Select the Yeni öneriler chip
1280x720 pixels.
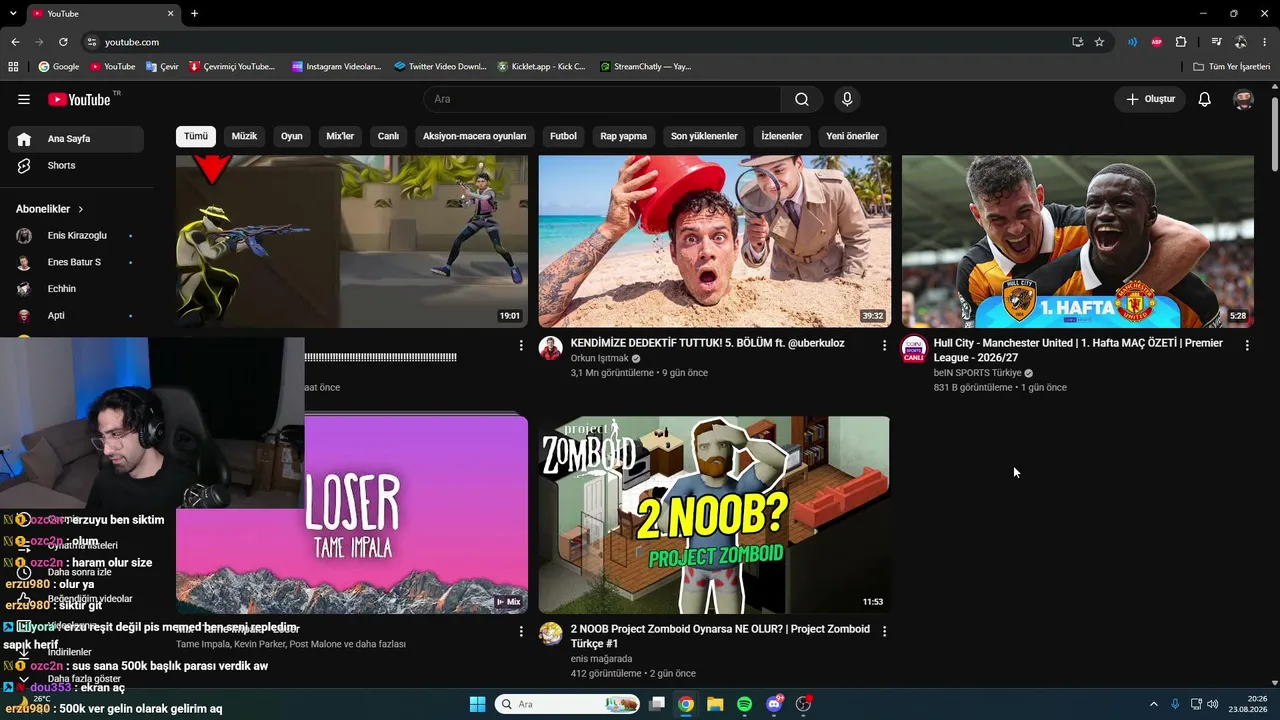pyautogui.click(x=852, y=136)
